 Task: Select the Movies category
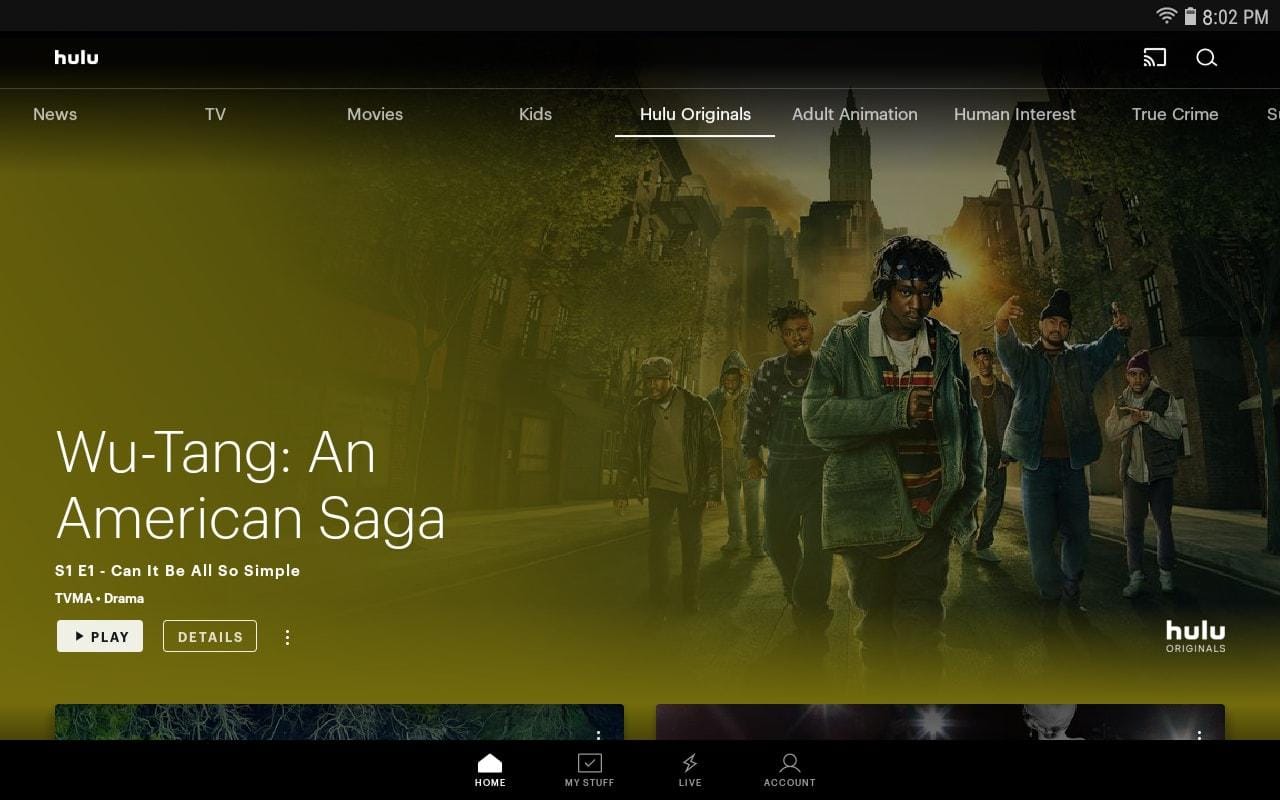(375, 114)
